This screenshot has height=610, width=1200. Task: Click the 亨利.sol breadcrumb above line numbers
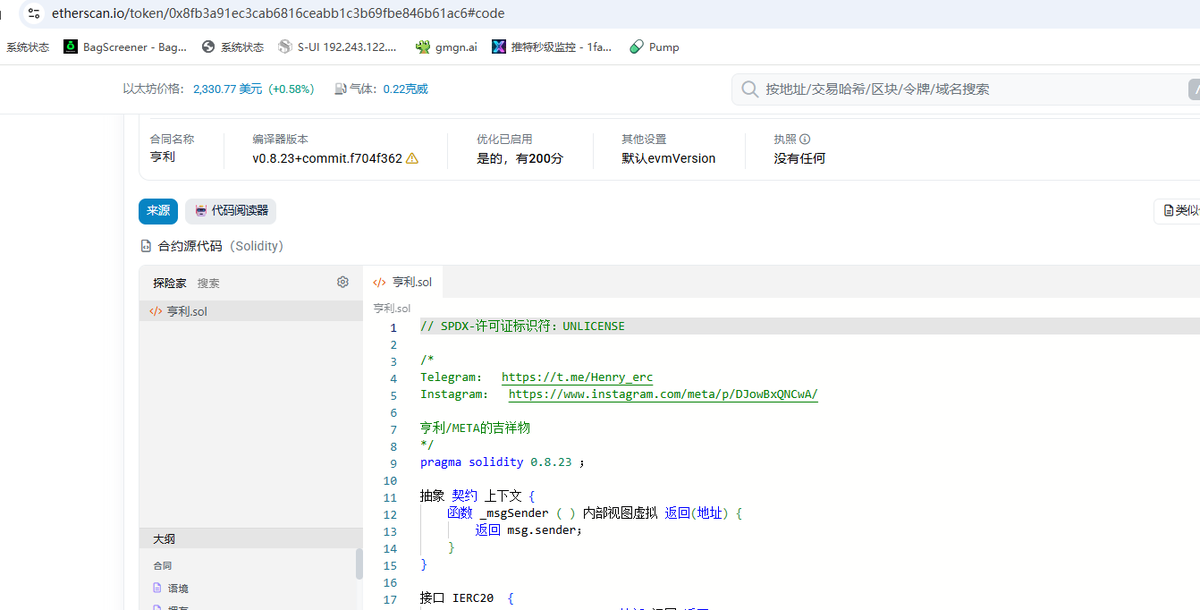tap(392, 308)
